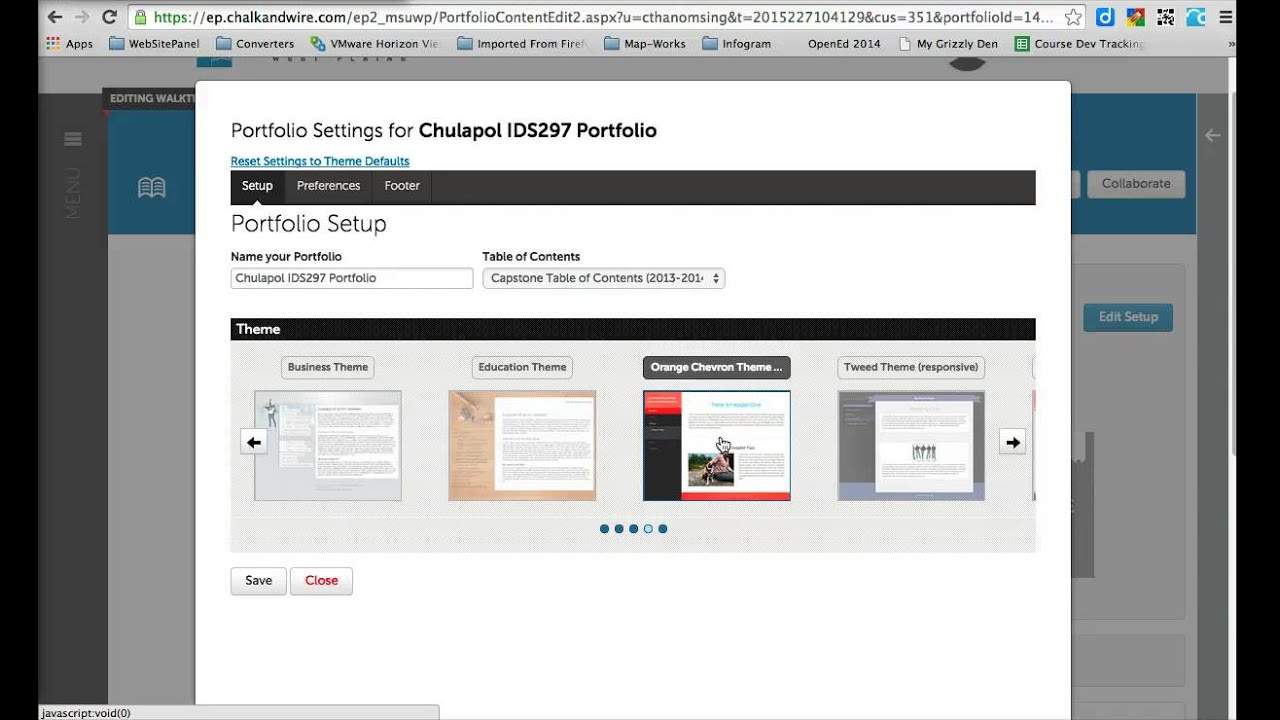Choose the Education Theme thumbnail

(522, 446)
